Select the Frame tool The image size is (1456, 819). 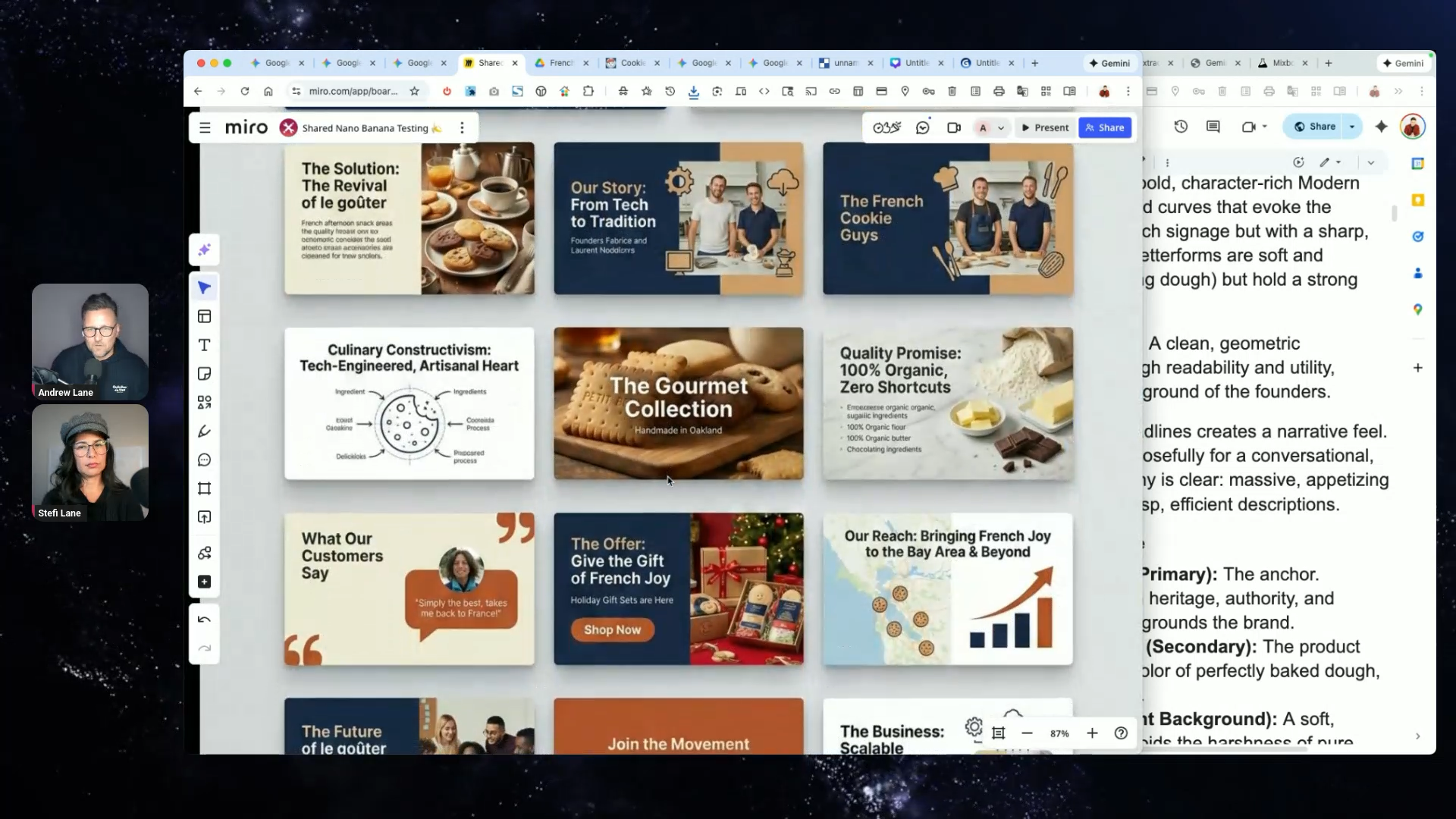pyautogui.click(x=204, y=489)
